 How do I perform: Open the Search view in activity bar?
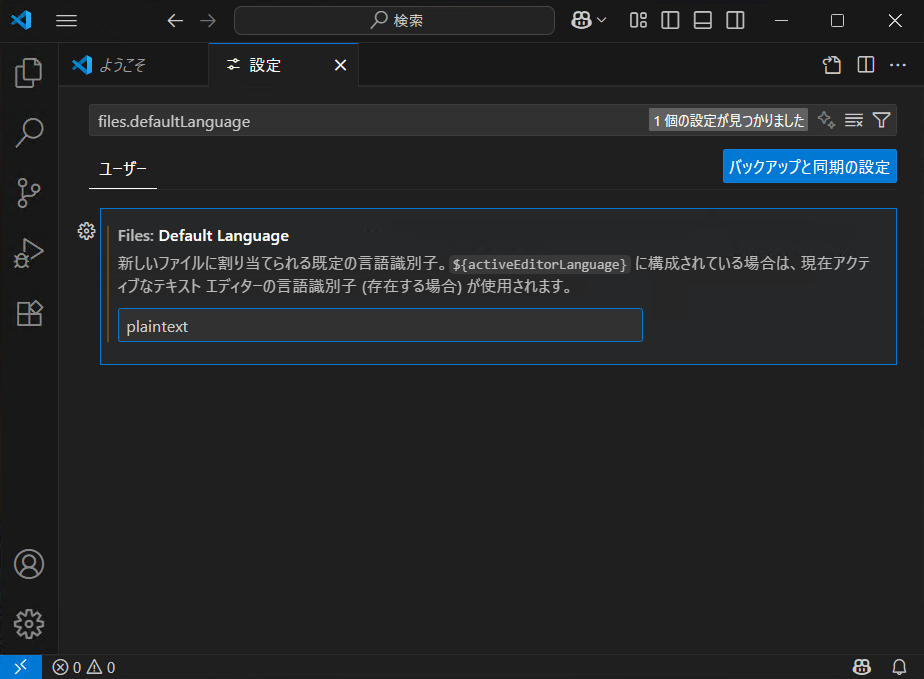click(x=29, y=132)
